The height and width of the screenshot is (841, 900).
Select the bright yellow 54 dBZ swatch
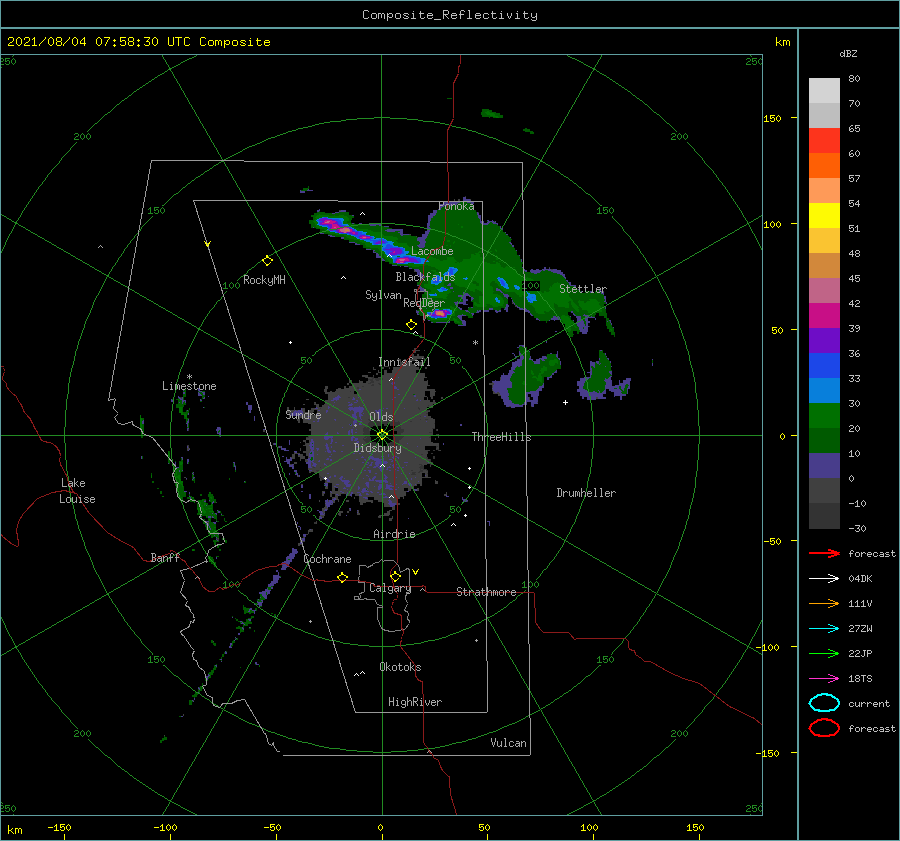pyautogui.click(x=824, y=215)
